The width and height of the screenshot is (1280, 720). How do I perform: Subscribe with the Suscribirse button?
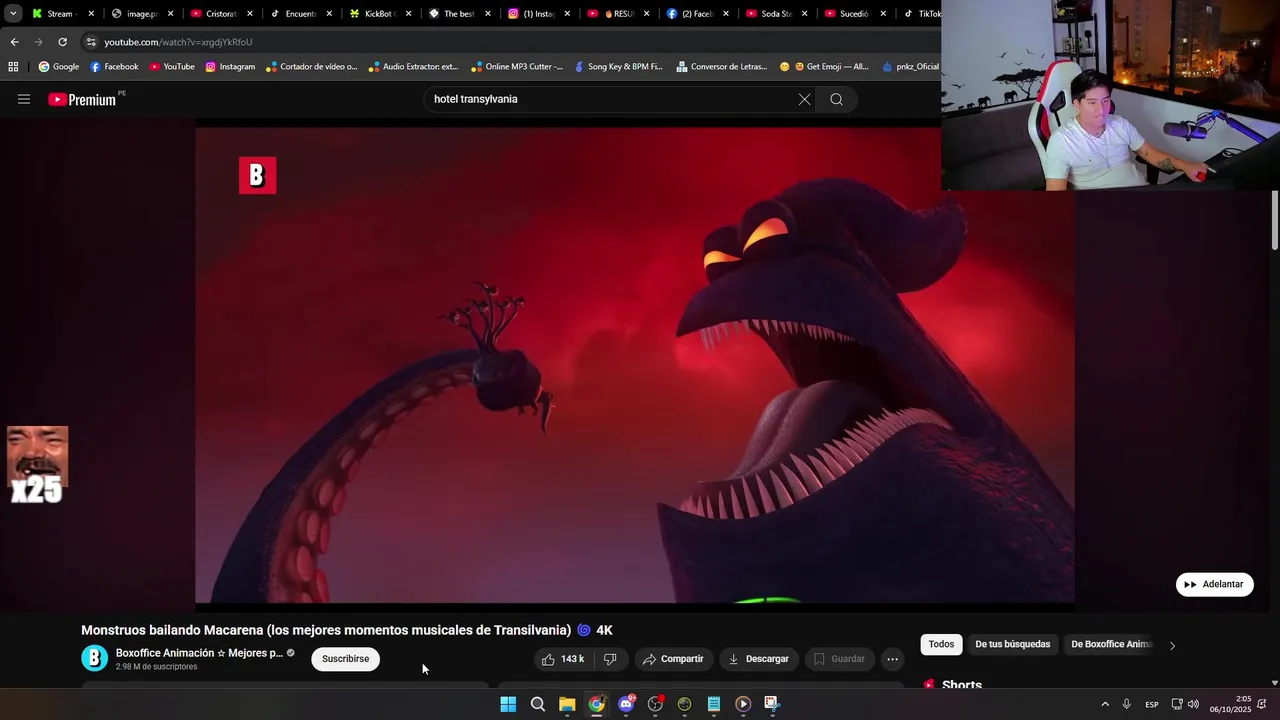coord(345,659)
